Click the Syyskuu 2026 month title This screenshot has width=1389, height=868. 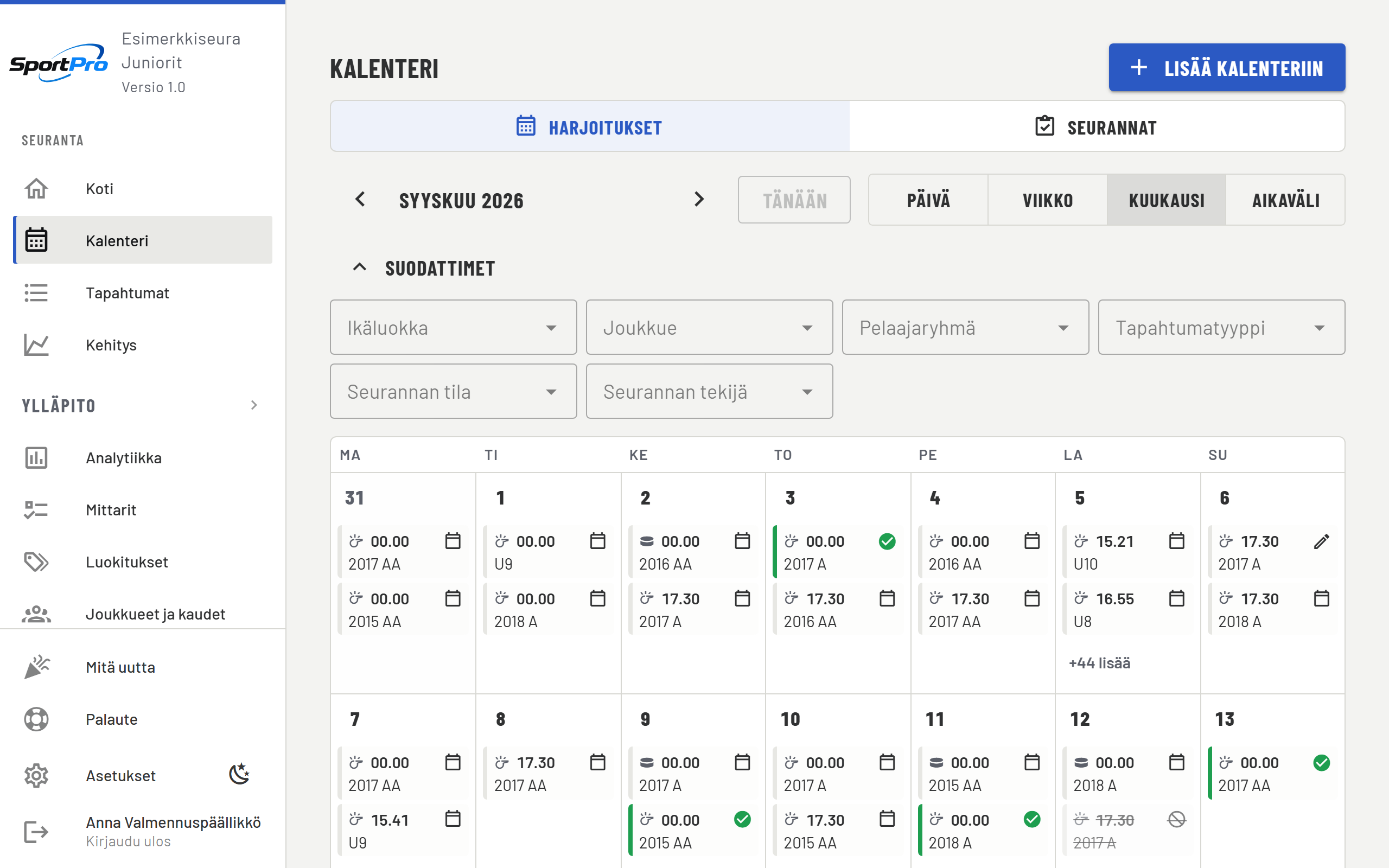point(461,200)
